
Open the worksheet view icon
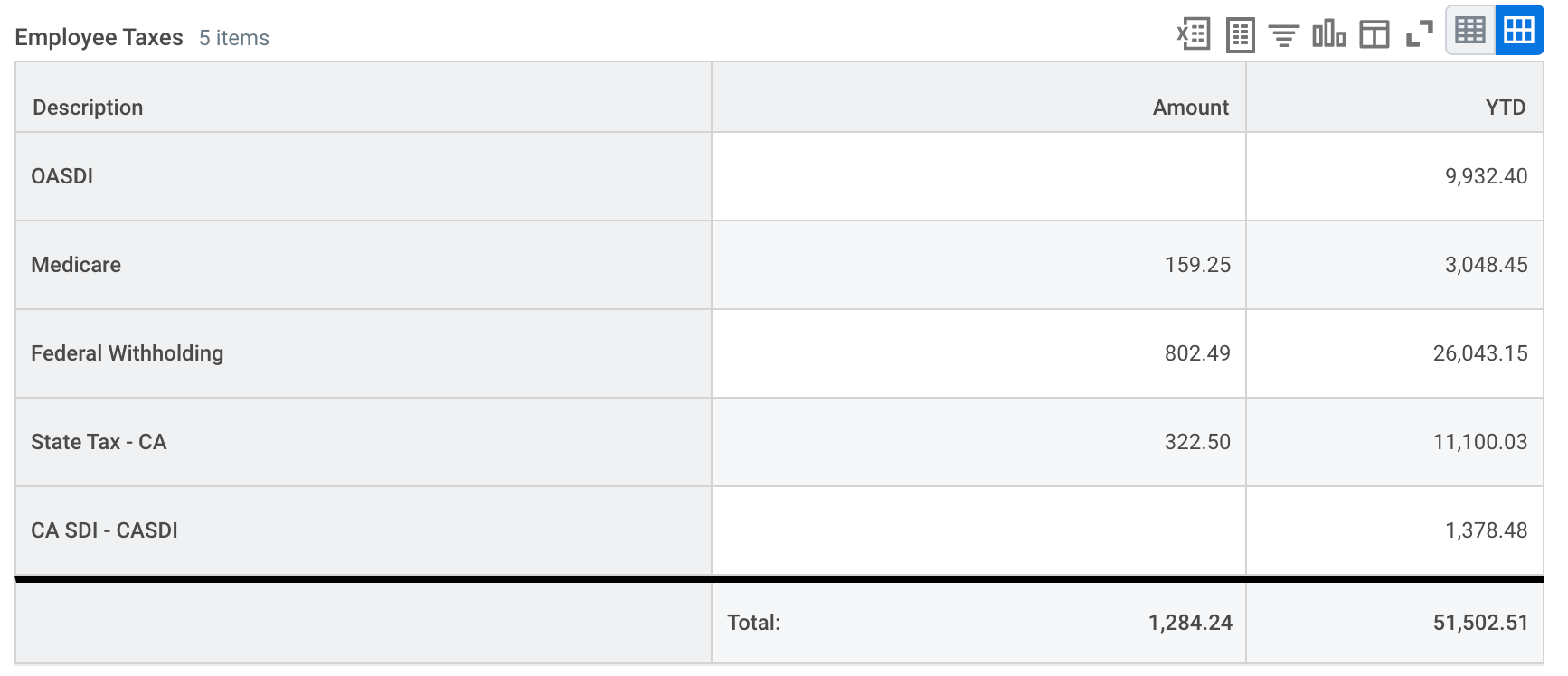pyautogui.click(x=1240, y=35)
